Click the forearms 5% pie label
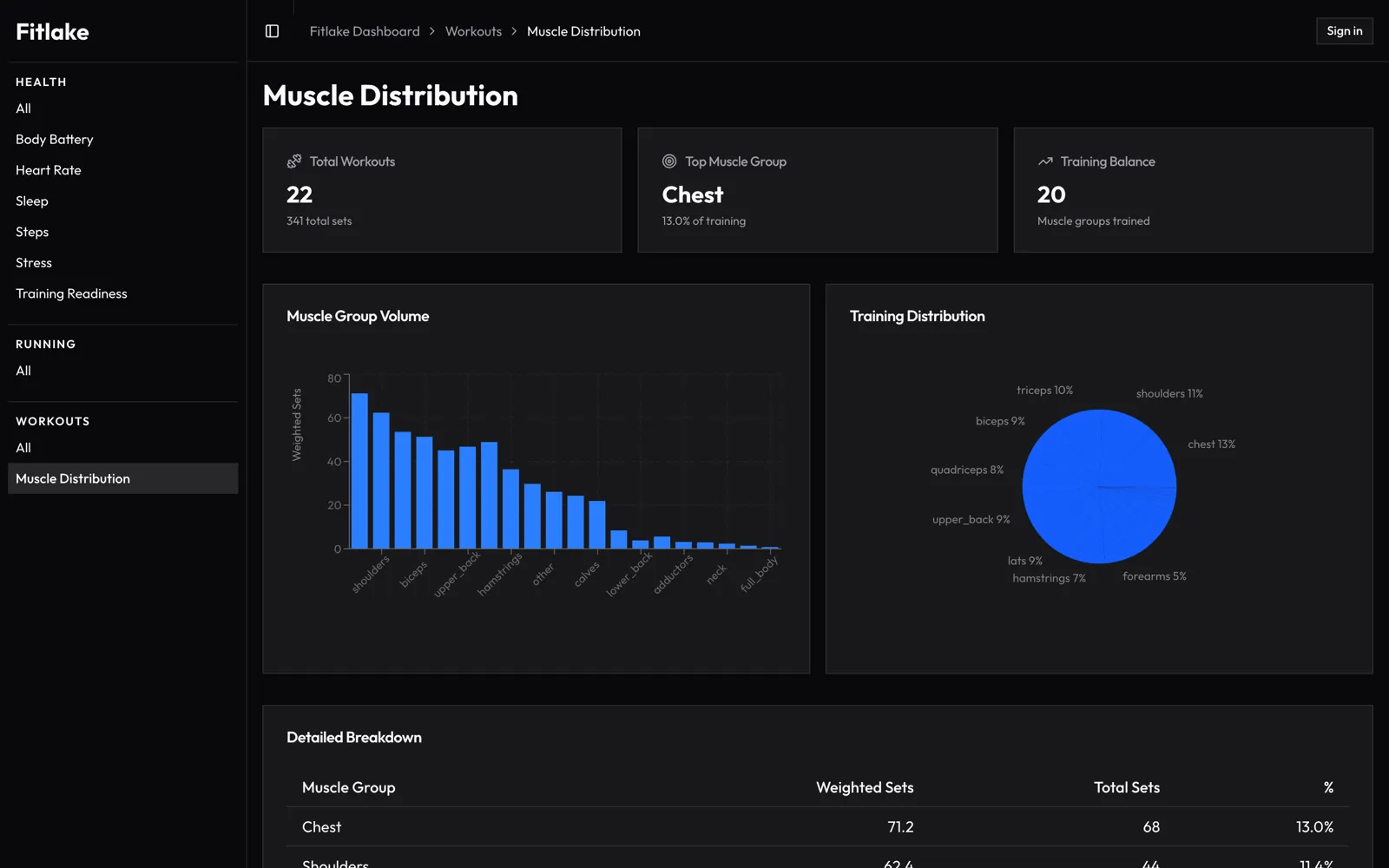Image resolution: width=1389 pixels, height=868 pixels. (1154, 576)
